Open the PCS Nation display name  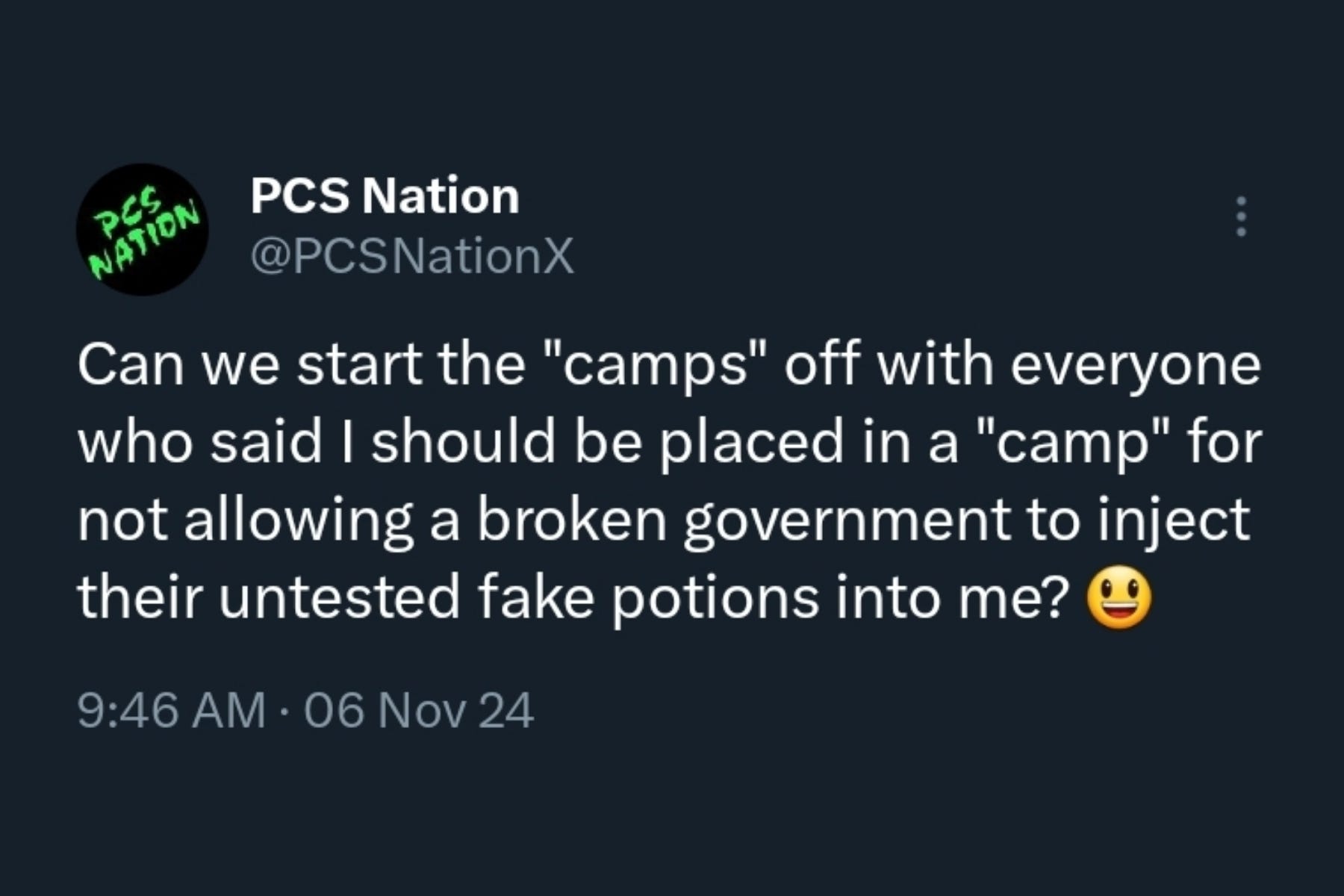click(x=385, y=196)
